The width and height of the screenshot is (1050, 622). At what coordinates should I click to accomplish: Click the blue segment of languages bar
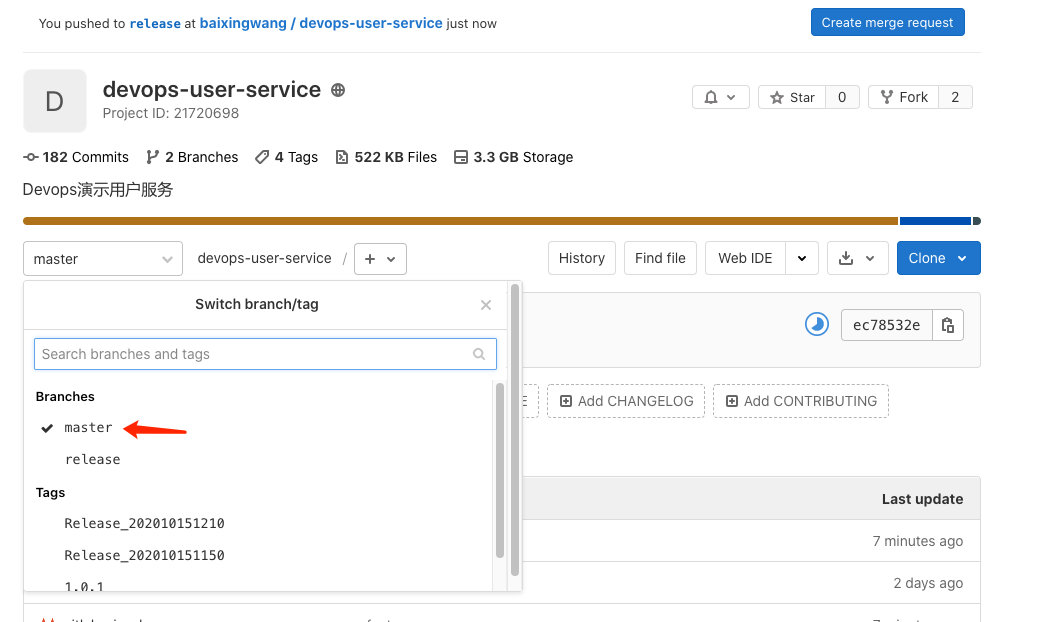pyautogui.click(x=935, y=221)
